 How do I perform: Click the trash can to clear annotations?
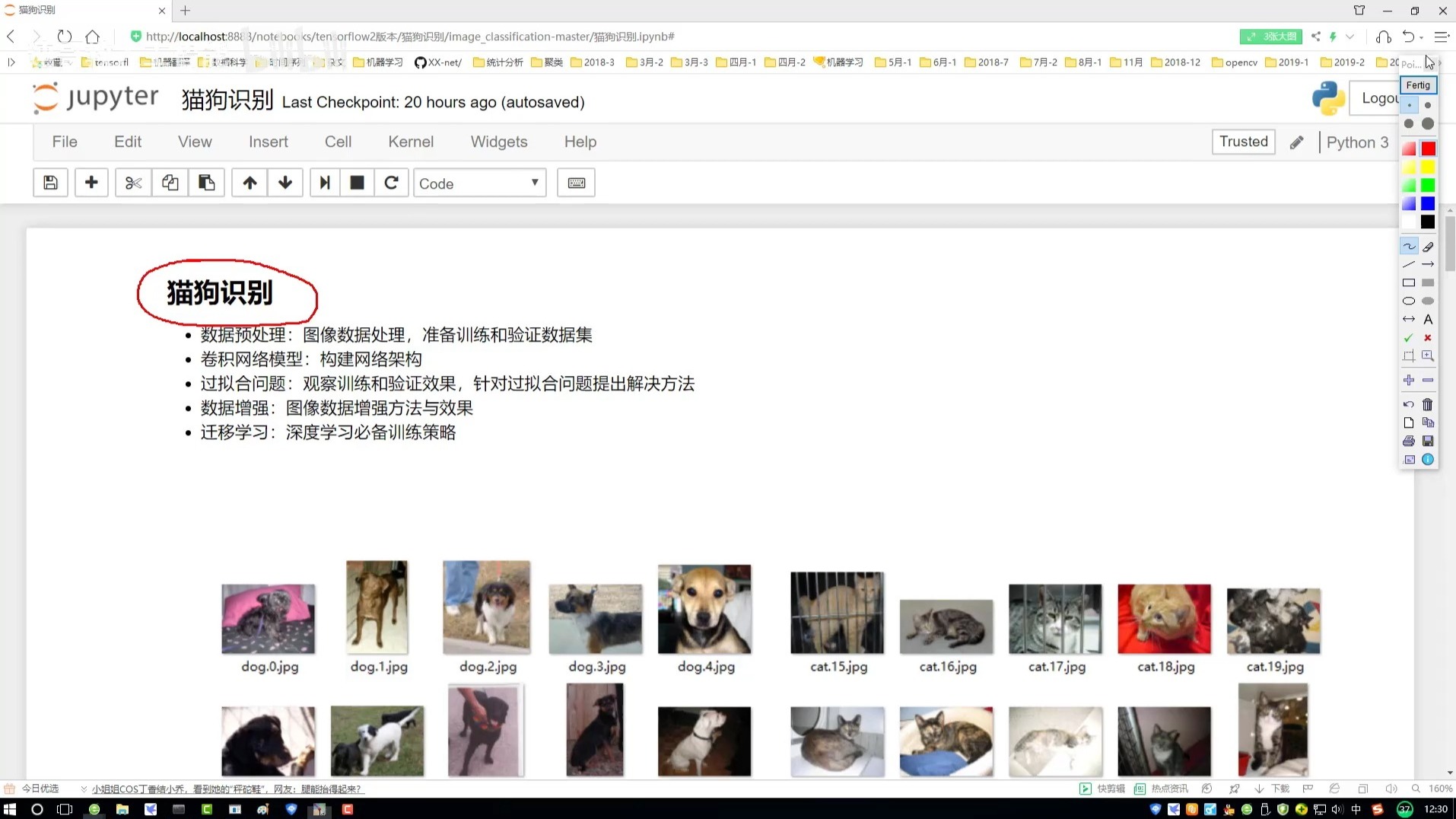point(1428,404)
